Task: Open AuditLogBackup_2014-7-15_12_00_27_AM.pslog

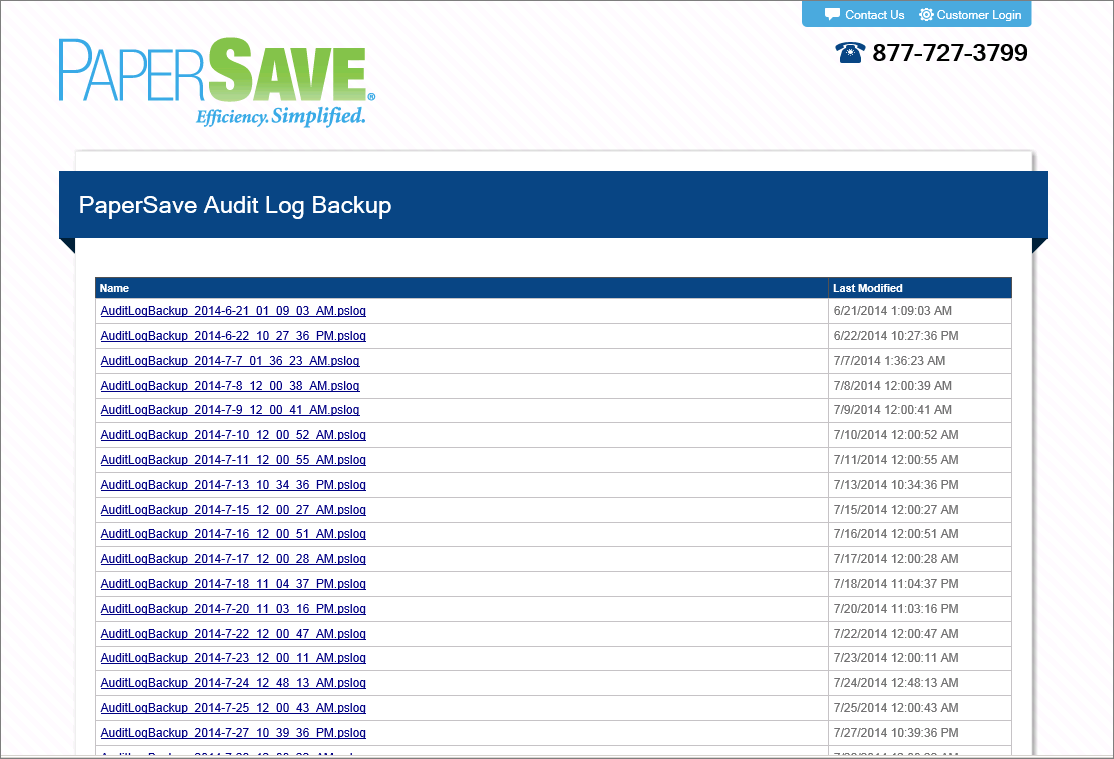Action: click(x=233, y=509)
